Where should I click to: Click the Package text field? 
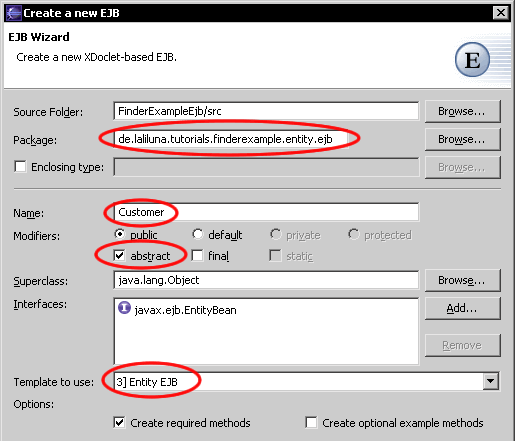pos(266,139)
